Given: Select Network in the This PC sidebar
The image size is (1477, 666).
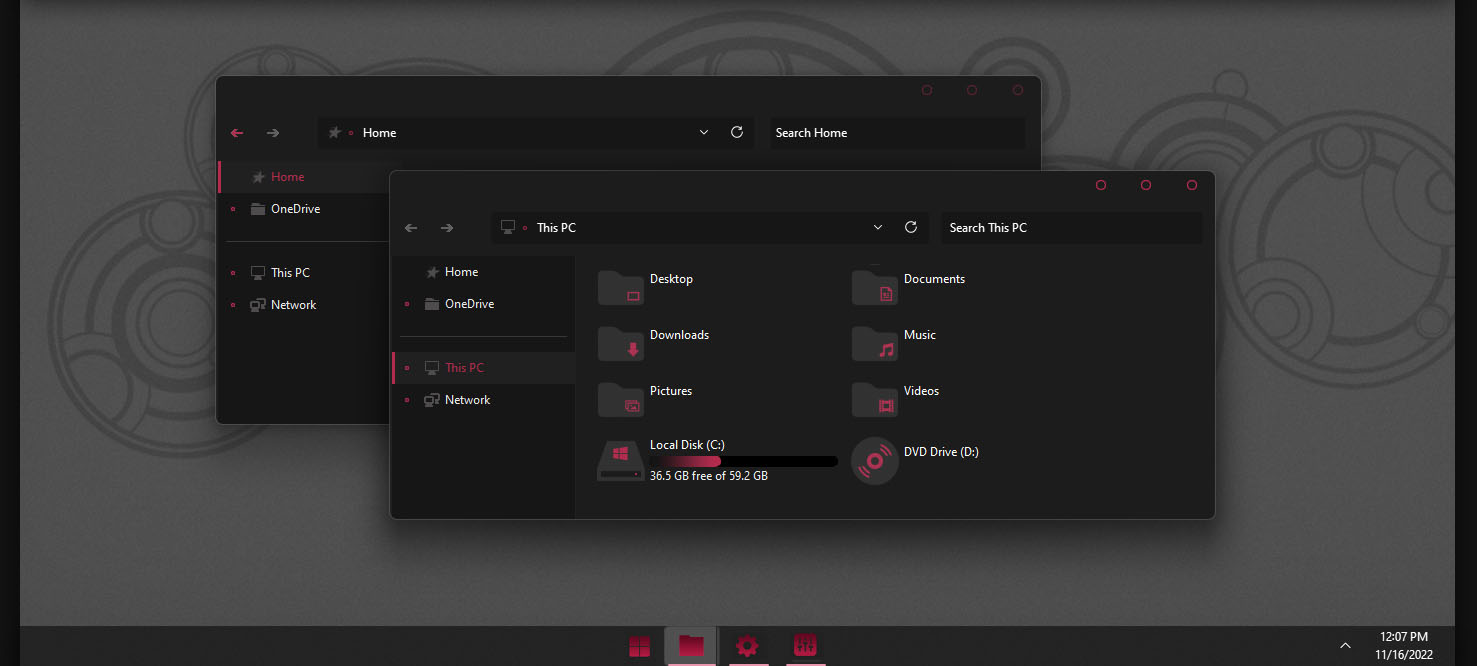Looking at the screenshot, I should click(466, 399).
